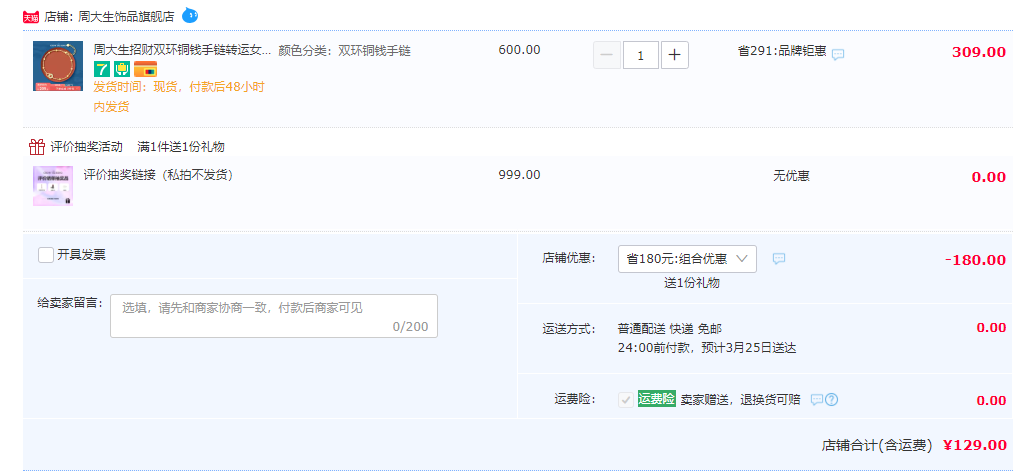Click the 运费险 checkbox
The image size is (1025, 472).
(x=626, y=399)
